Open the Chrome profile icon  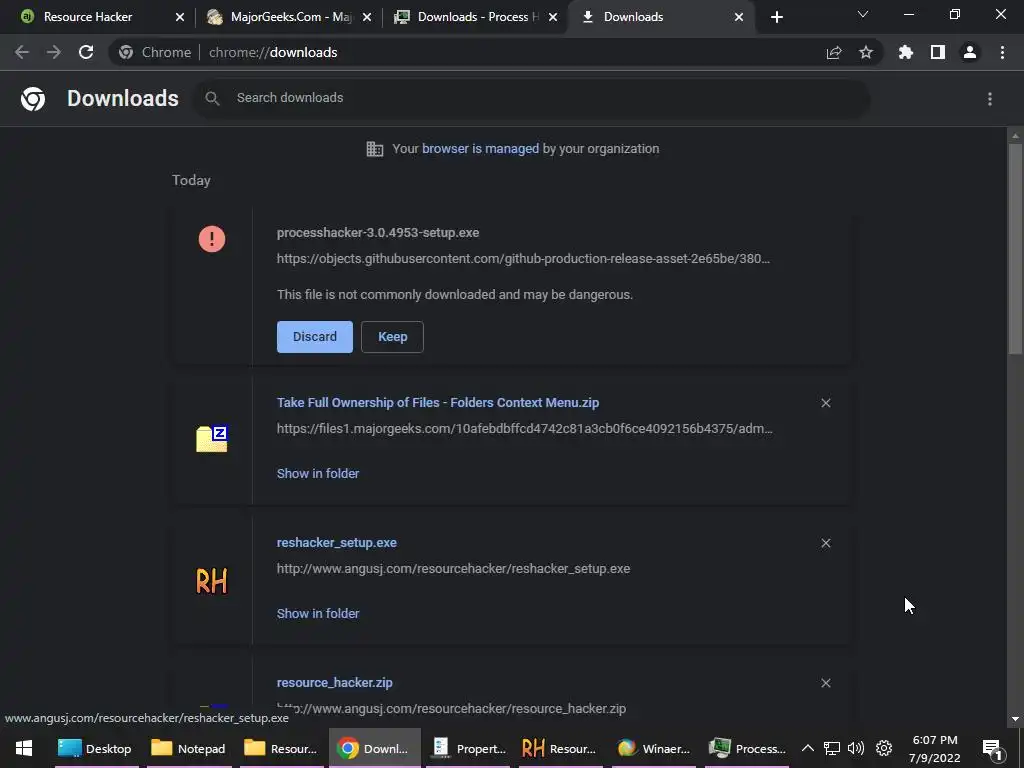[970, 52]
